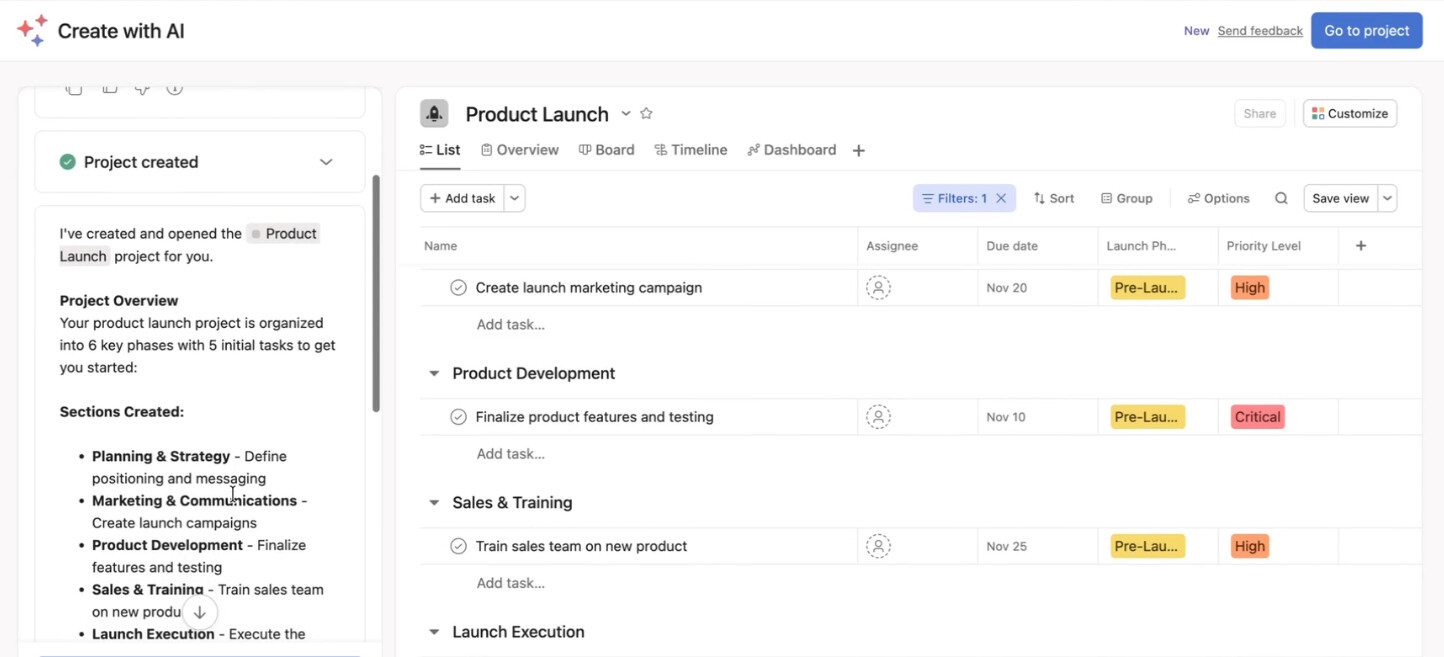Assign the Create launch marketing campaign task
Screen dimensions: 1444x657
[878, 288]
